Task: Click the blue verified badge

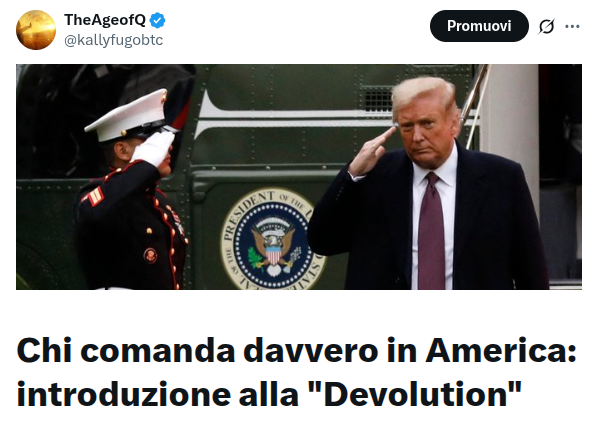Action: pos(157,20)
